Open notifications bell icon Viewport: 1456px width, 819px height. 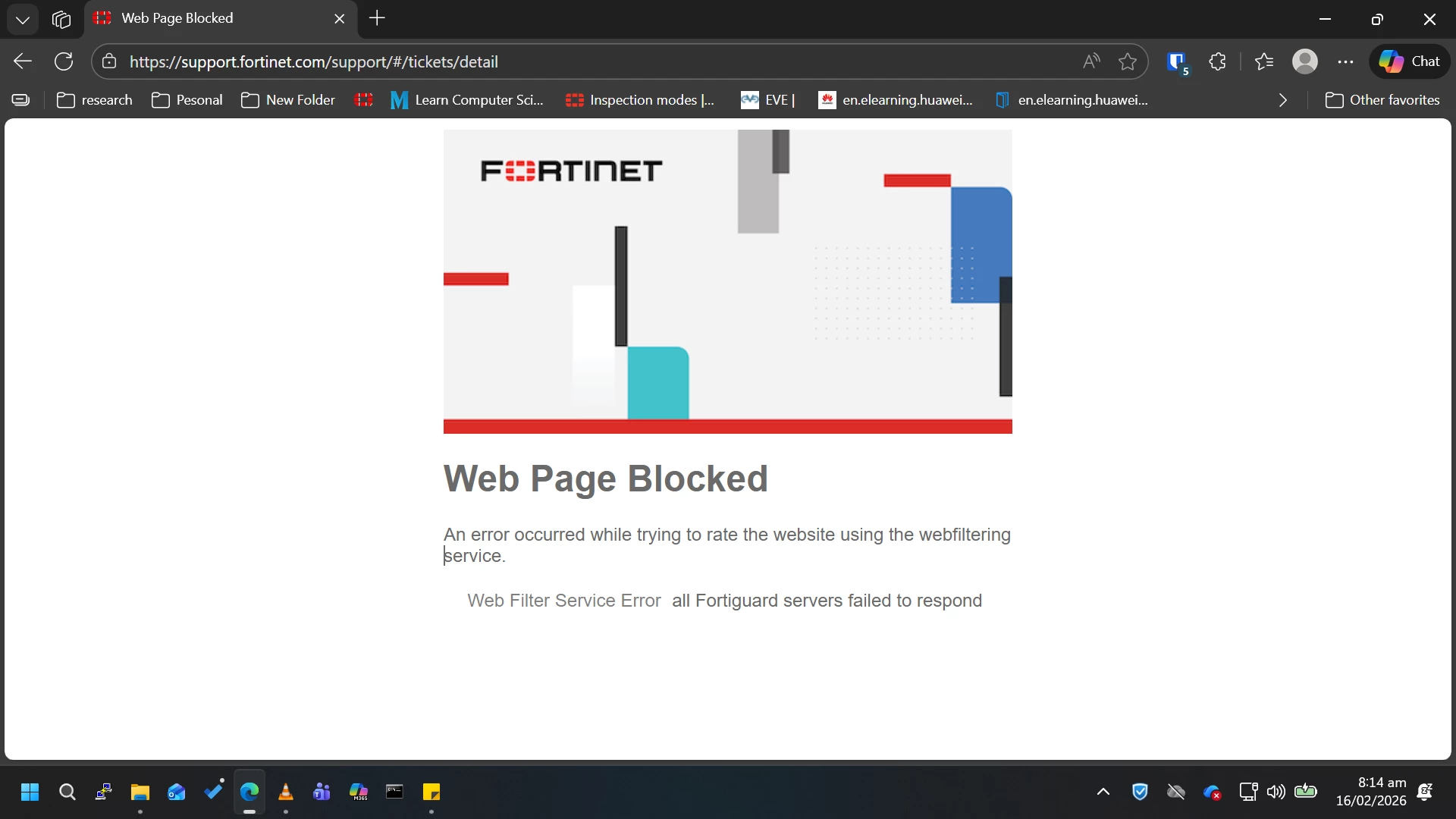click(x=1425, y=792)
